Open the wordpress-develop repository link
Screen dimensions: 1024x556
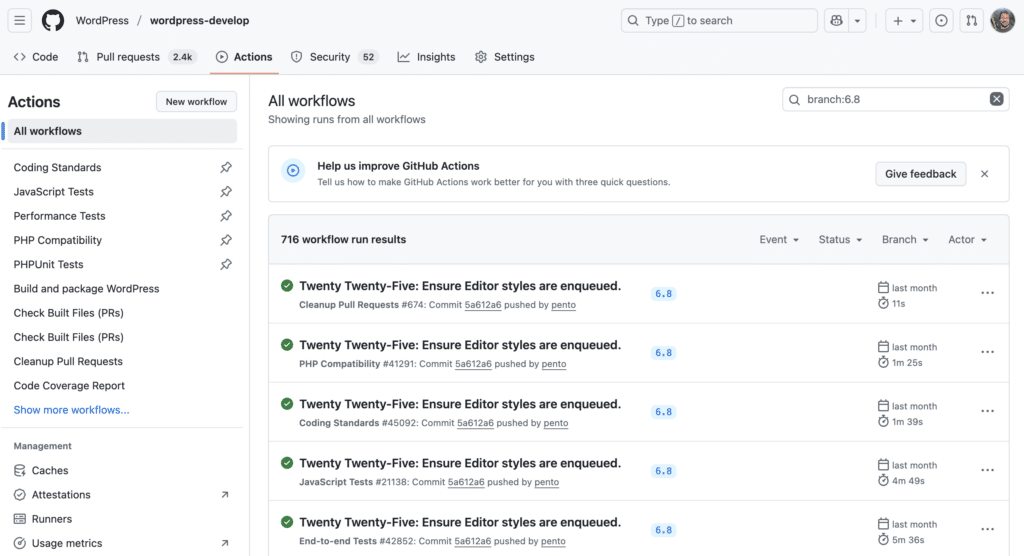tap(199, 20)
